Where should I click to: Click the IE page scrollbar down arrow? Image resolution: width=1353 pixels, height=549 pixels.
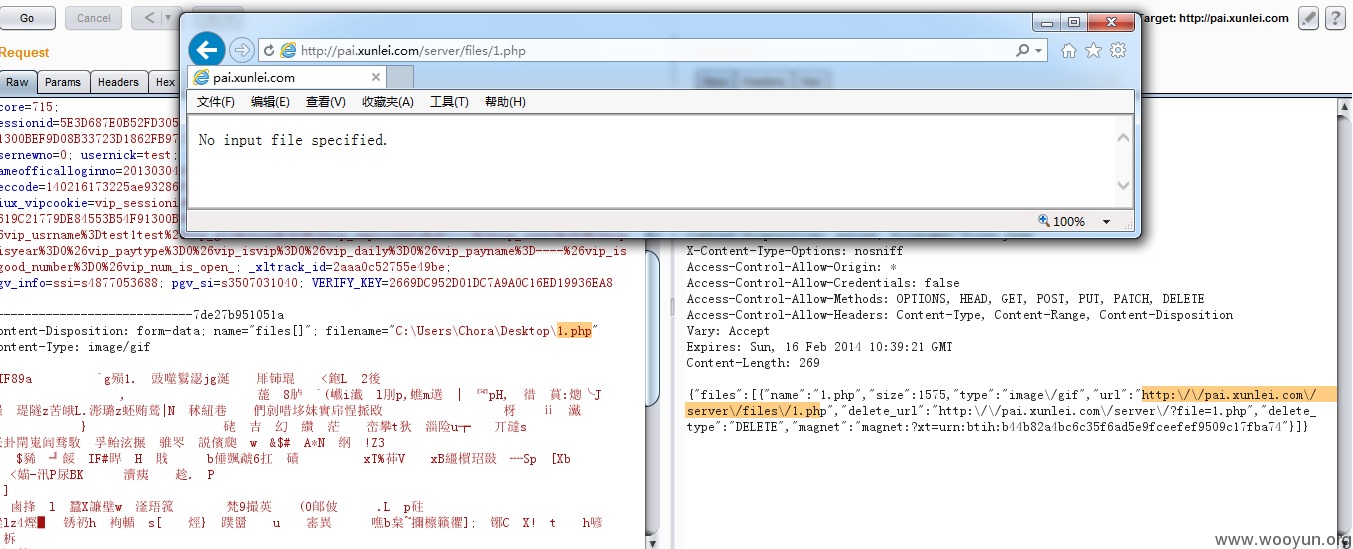(x=1124, y=186)
